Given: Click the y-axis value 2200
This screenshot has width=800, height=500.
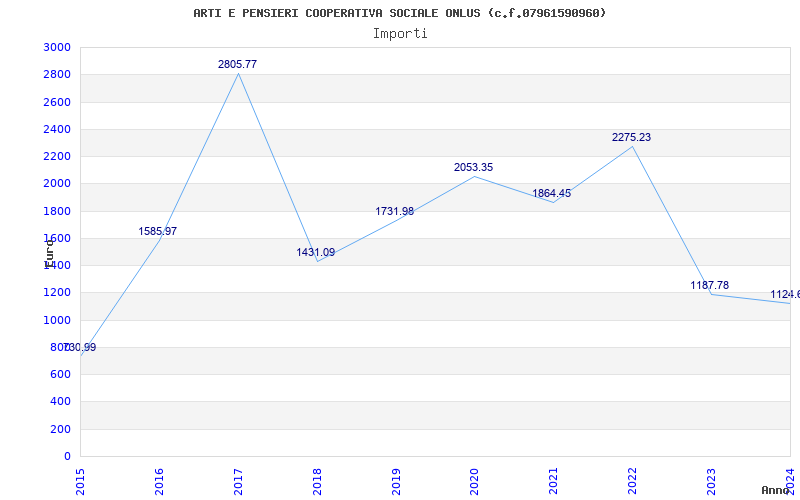Looking at the screenshot, I should pyautogui.click(x=57, y=156).
